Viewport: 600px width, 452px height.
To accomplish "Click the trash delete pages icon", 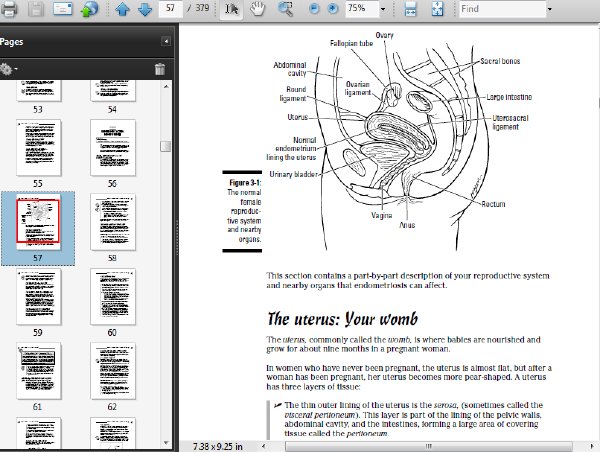I will 160,69.
